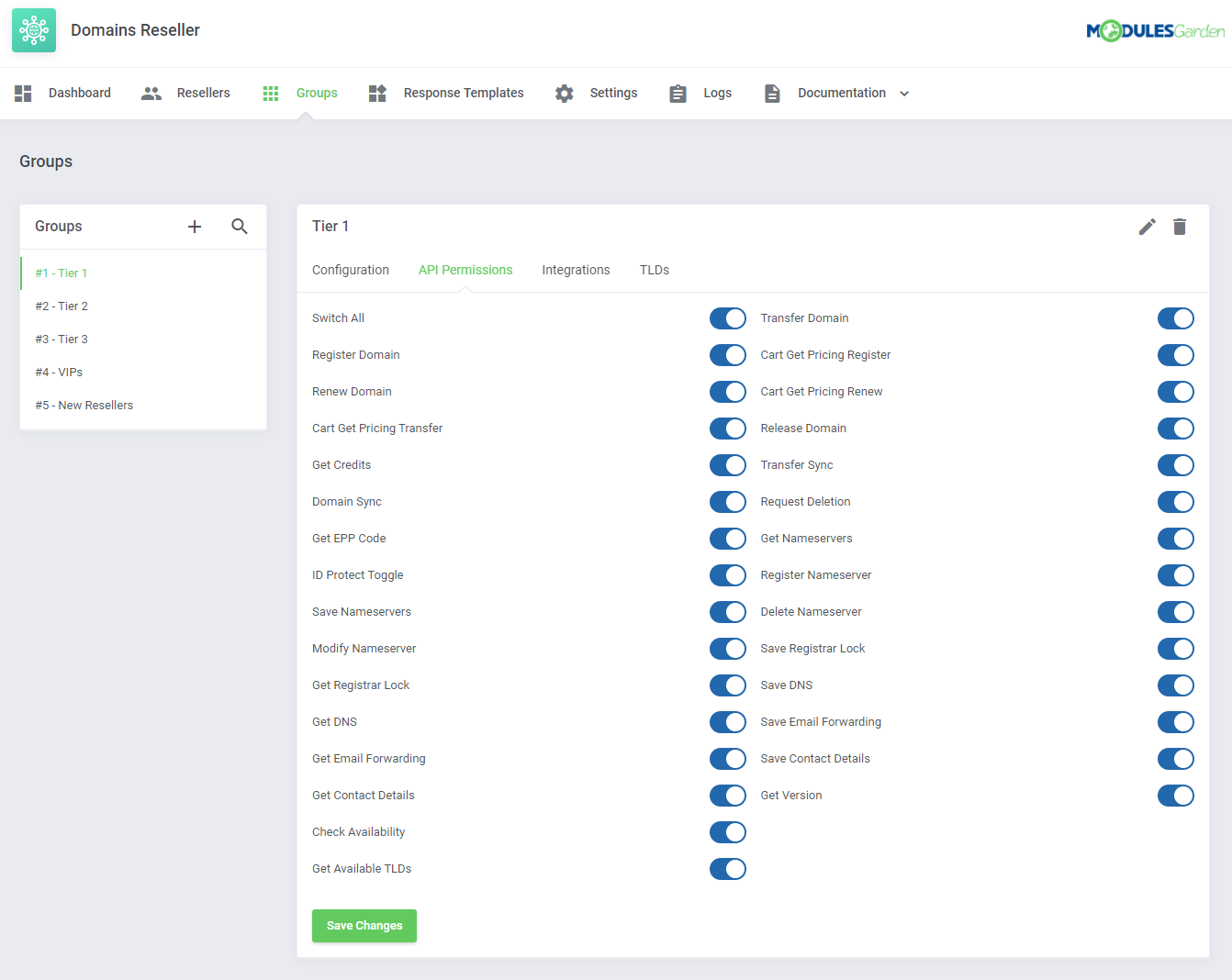The image size is (1232, 980).
Task: Toggle Delete Nameserver permission
Action: point(1176,612)
